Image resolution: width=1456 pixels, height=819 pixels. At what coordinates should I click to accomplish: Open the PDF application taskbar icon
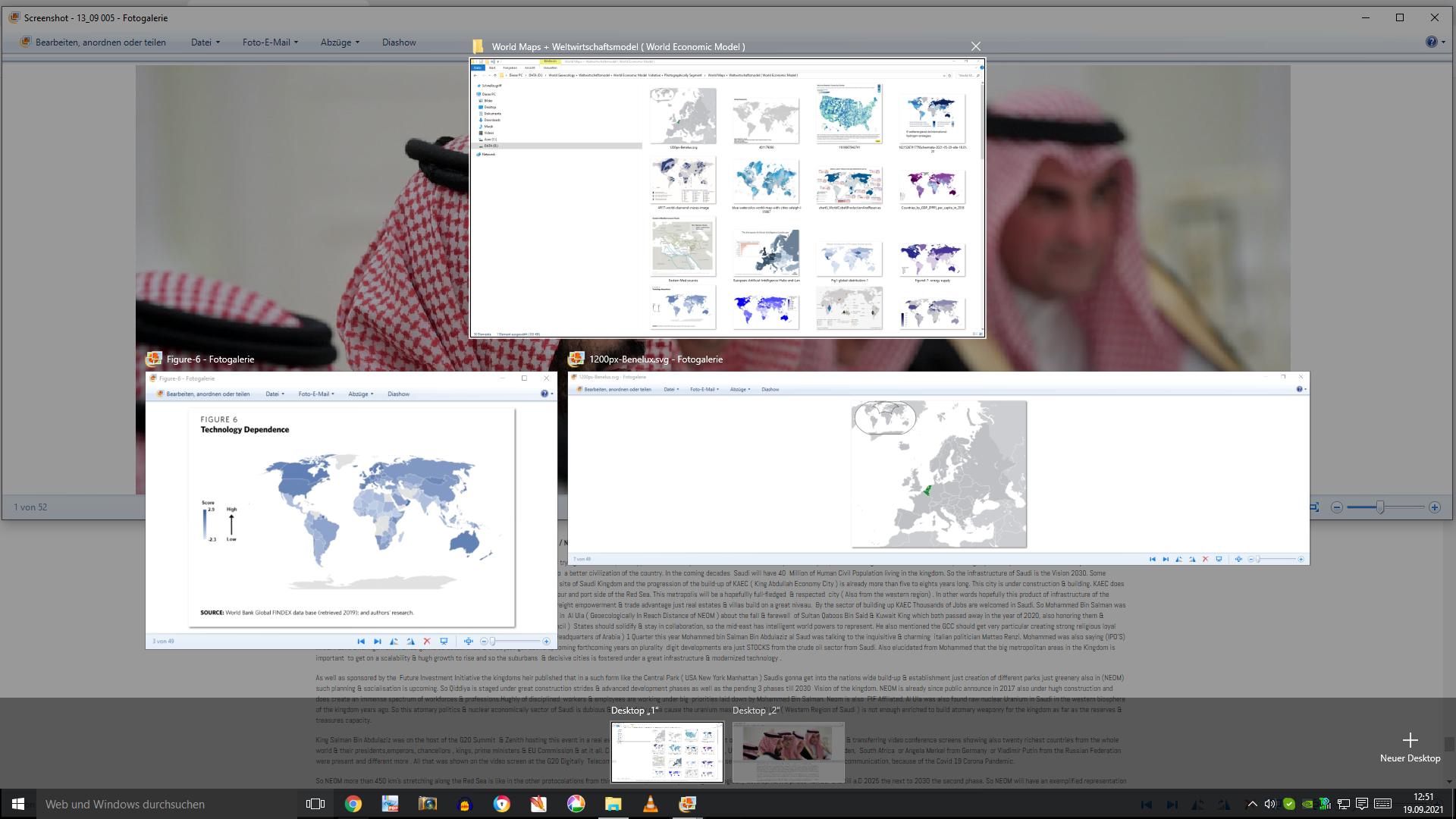(391, 804)
